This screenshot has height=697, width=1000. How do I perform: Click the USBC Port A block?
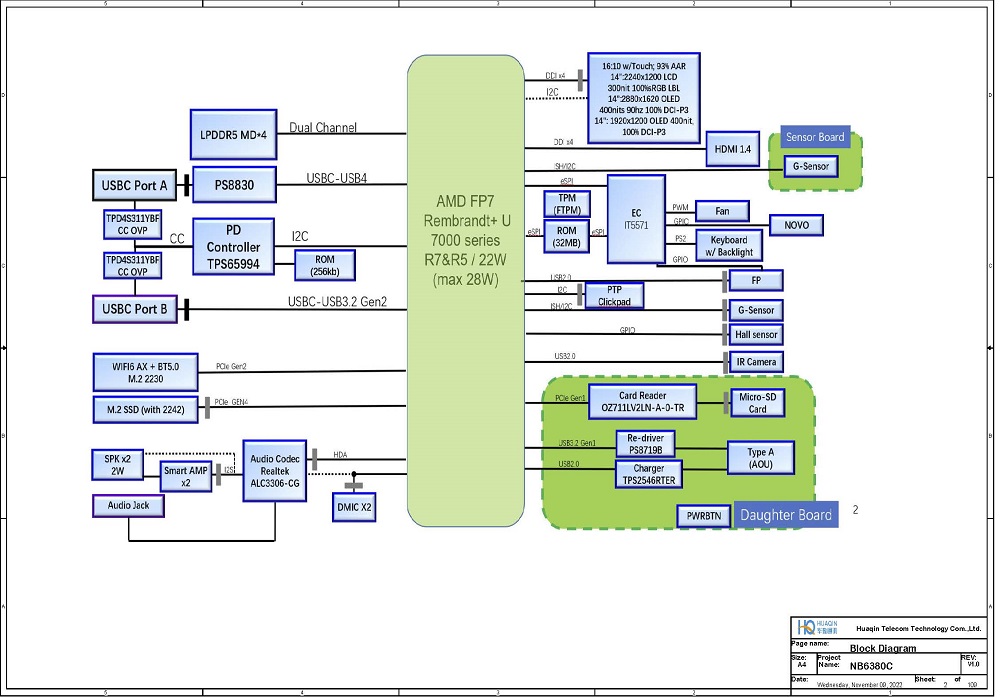[135, 186]
